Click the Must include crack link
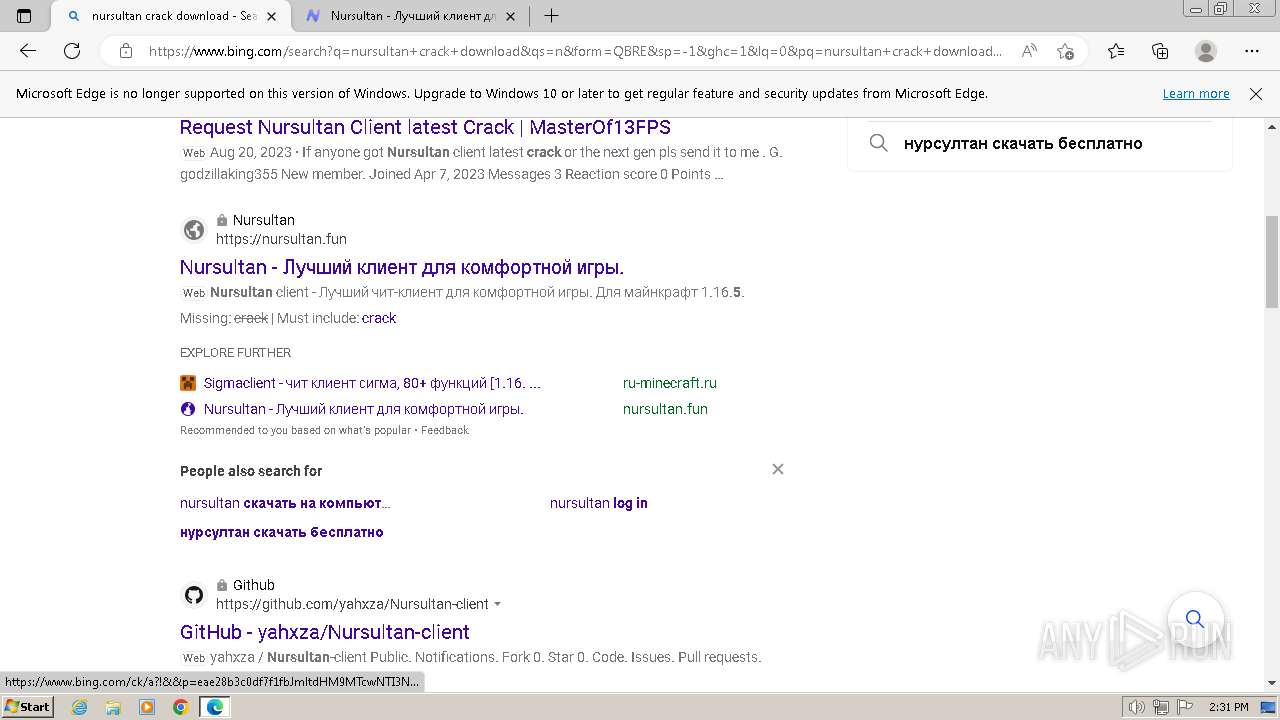Viewport: 1280px width, 720px height. 378,318
